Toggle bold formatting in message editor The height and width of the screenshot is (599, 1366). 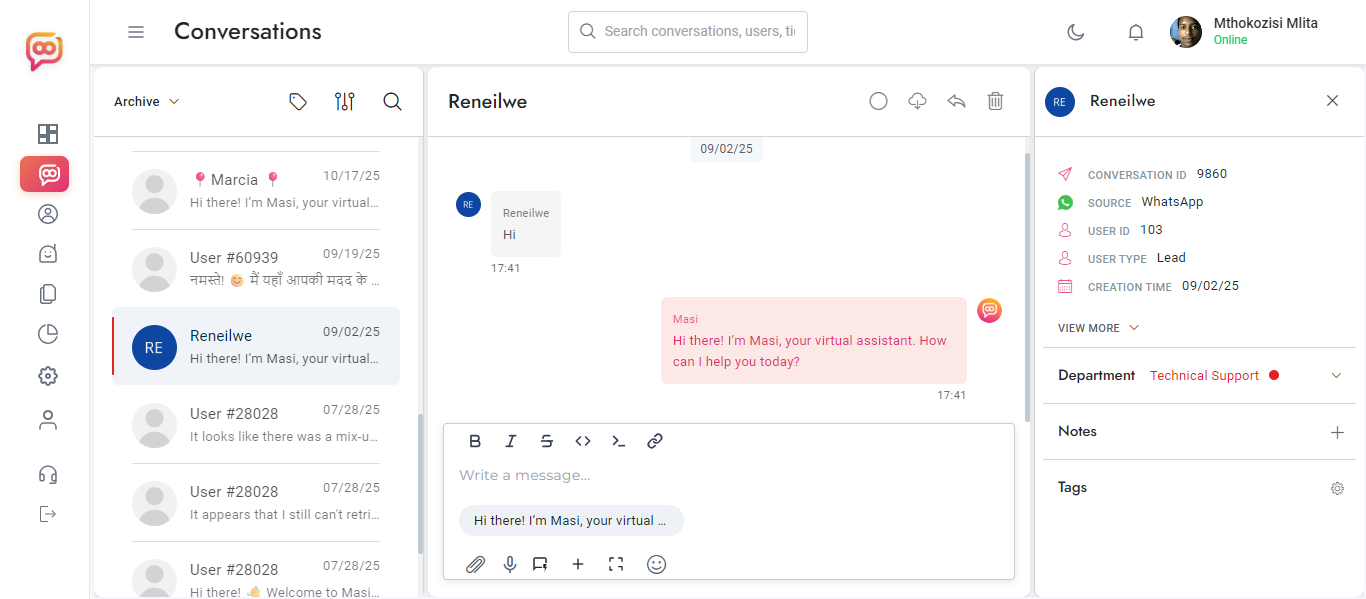tap(475, 441)
